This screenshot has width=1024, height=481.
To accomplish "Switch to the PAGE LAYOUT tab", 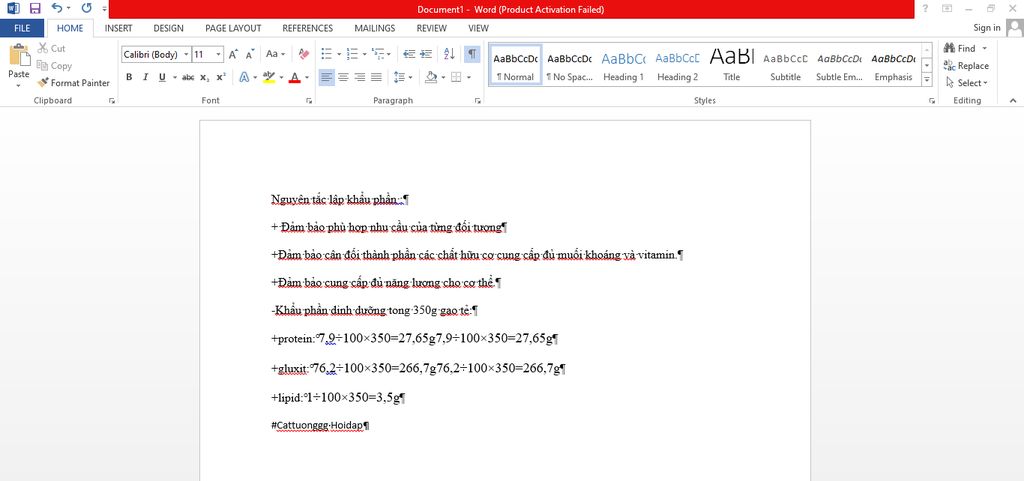I will pyautogui.click(x=233, y=28).
